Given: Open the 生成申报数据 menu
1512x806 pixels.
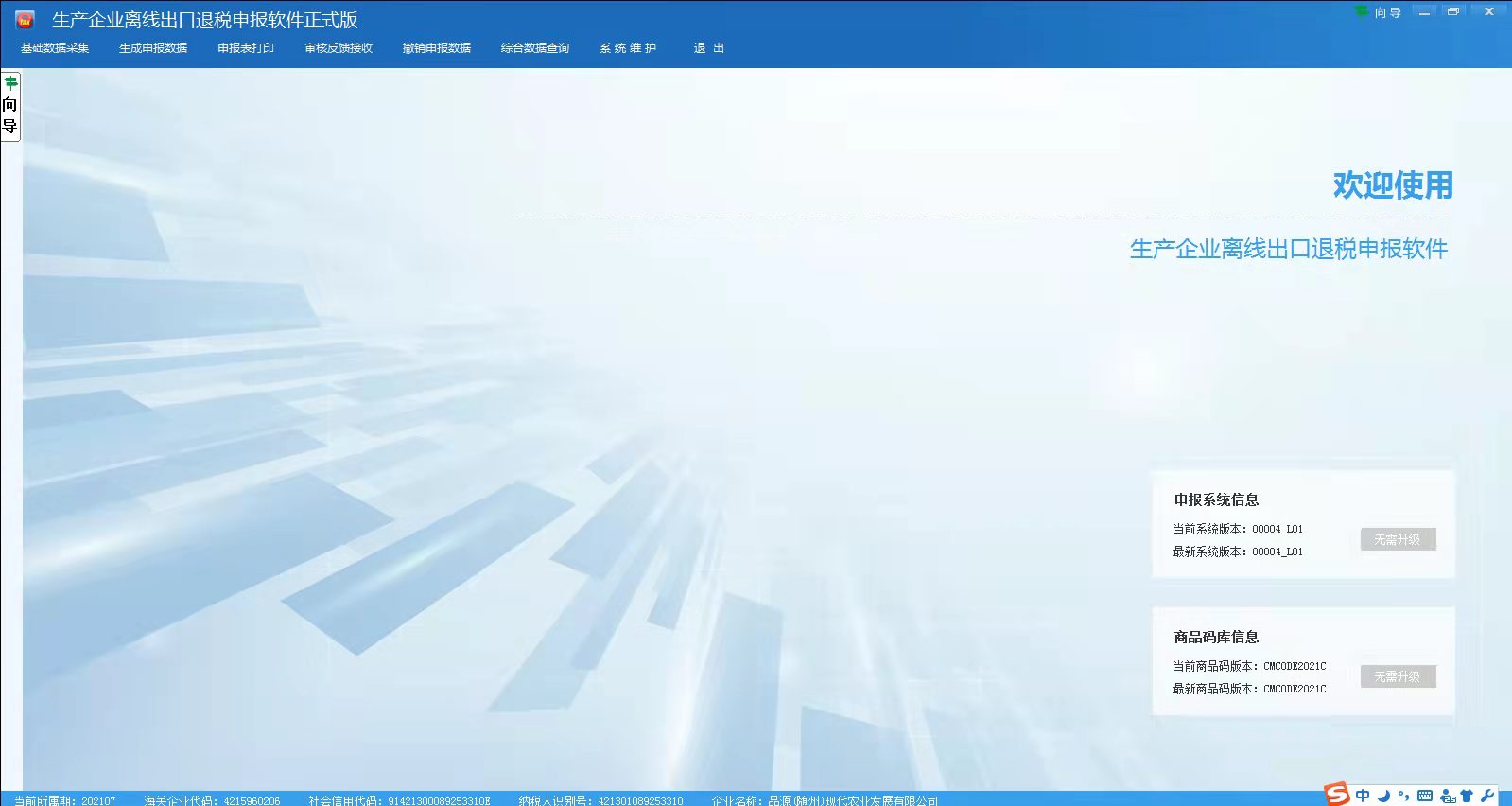Looking at the screenshot, I should 153,48.
